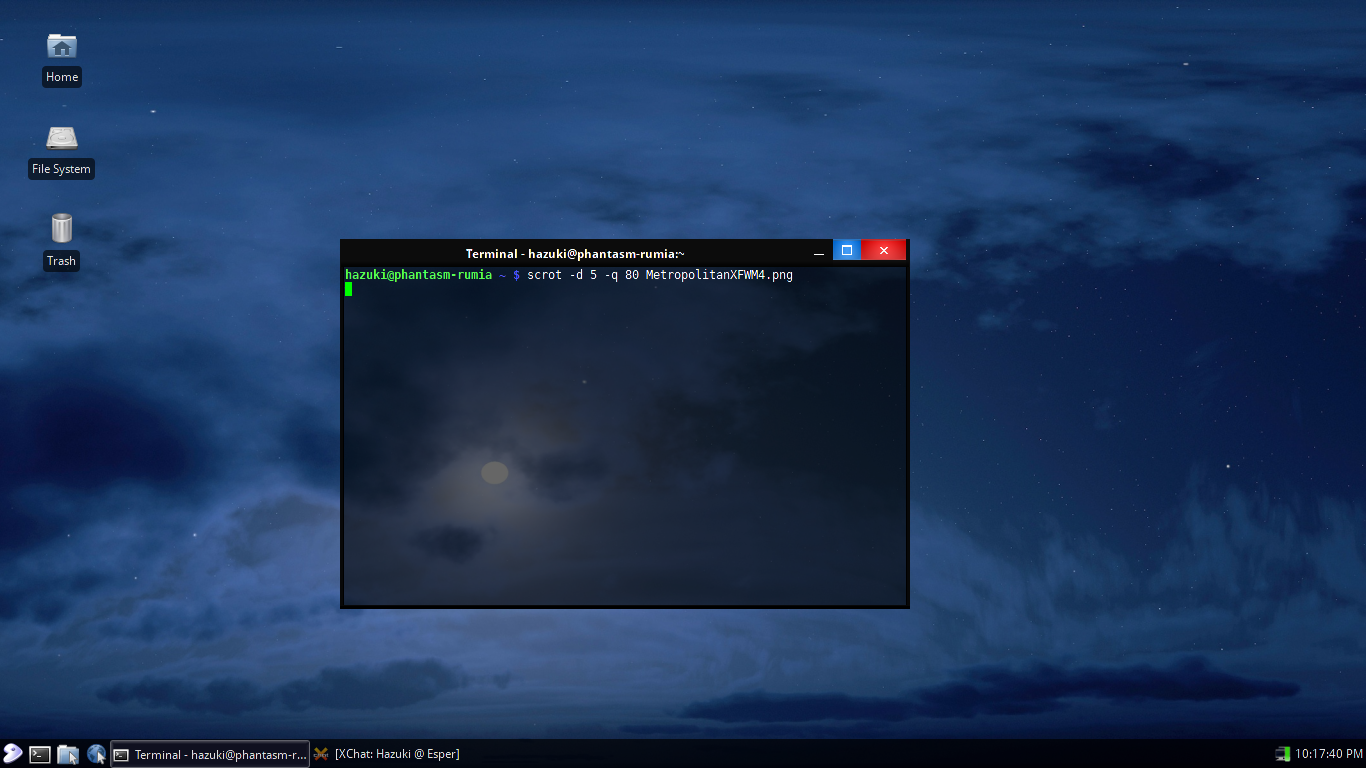Open the Trash bin icon

[x=62, y=228]
